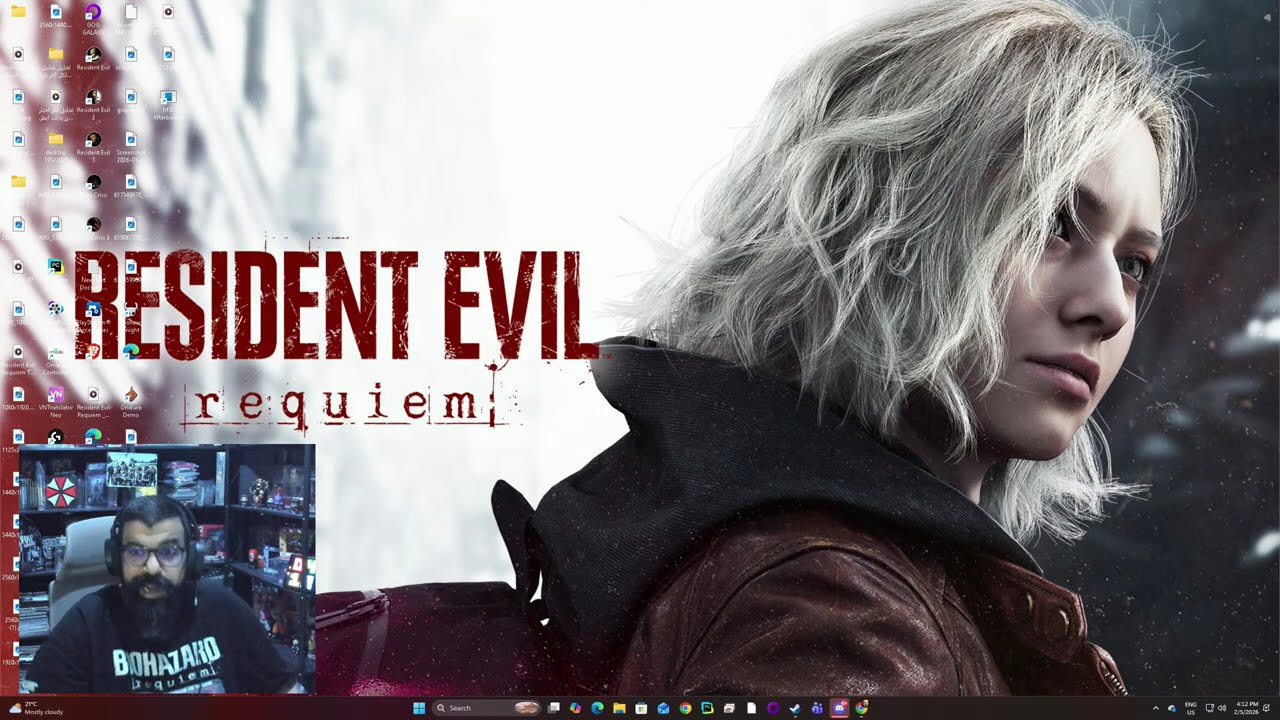Viewport: 1280px width, 720px height.
Task: Open VNTranslator Neo desktop shortcut
Action: 56,402
